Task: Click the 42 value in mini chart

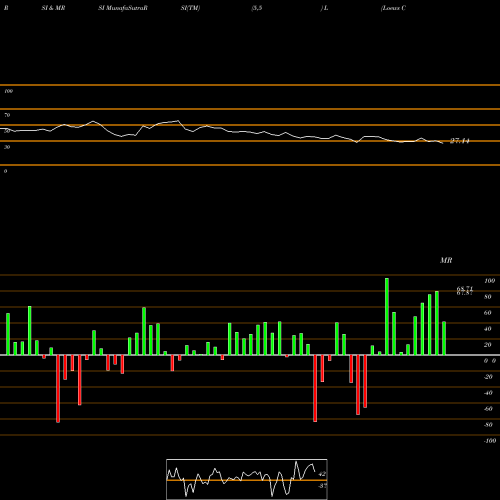Action: pyautogui.click(x=322, y=474)
